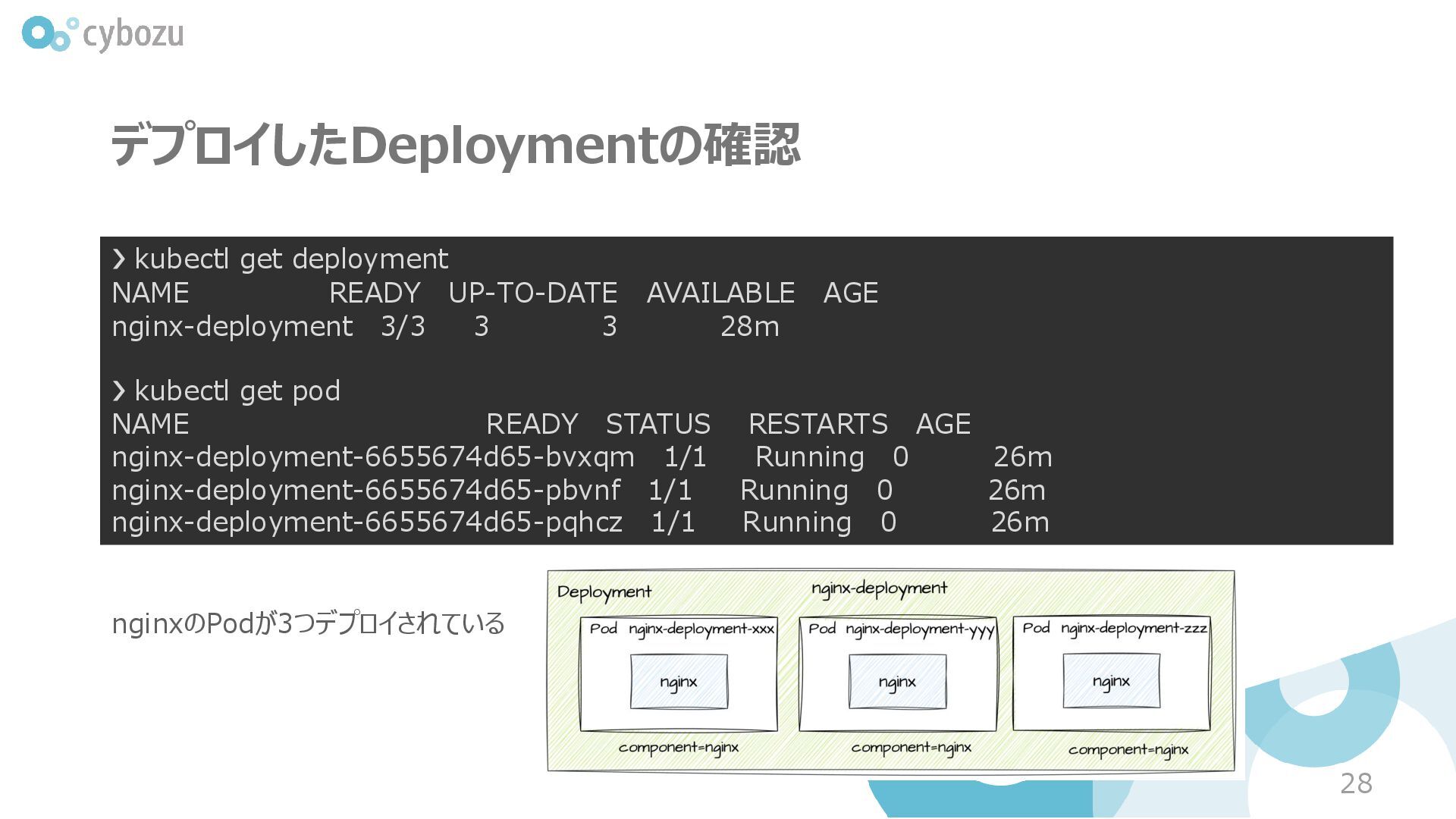1456x819 pixels.
Task: Click the nginx-deployment 3/3 row name
Action: 232,327
